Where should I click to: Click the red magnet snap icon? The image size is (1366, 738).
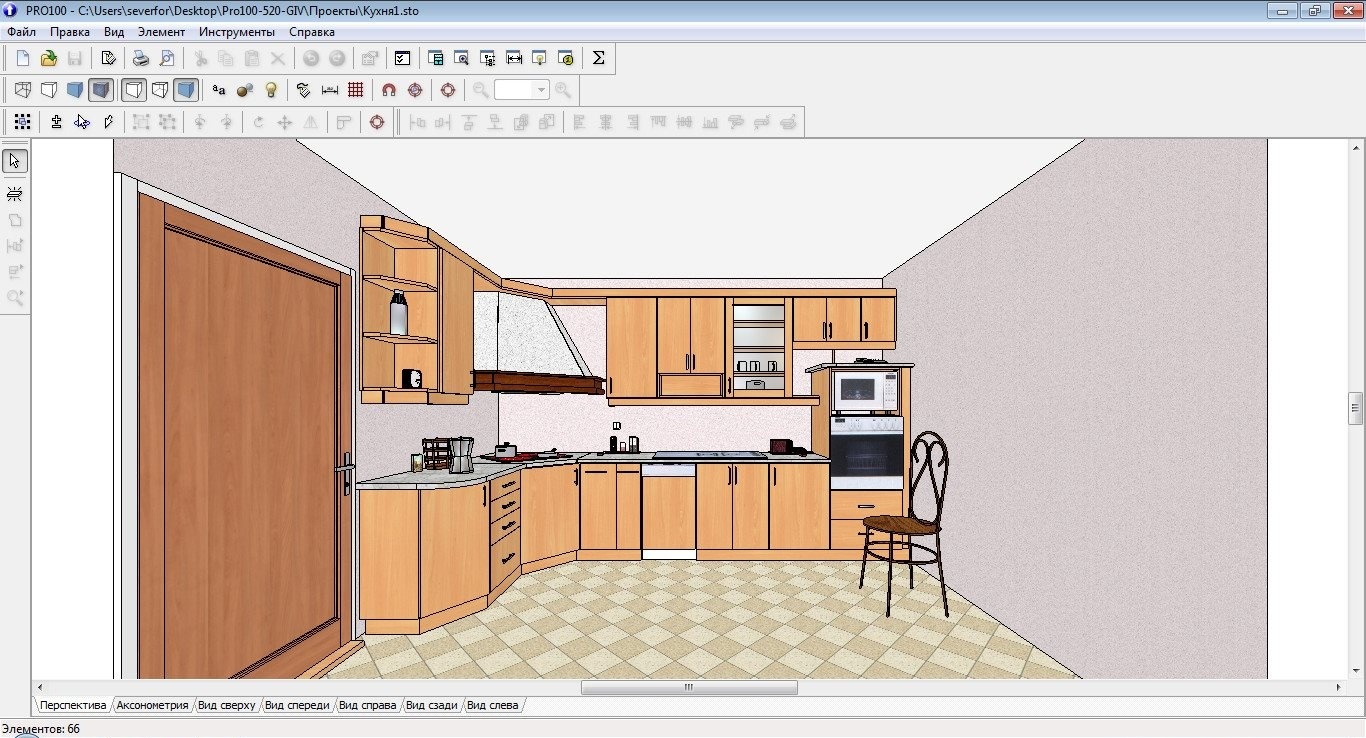coord(389,90)
